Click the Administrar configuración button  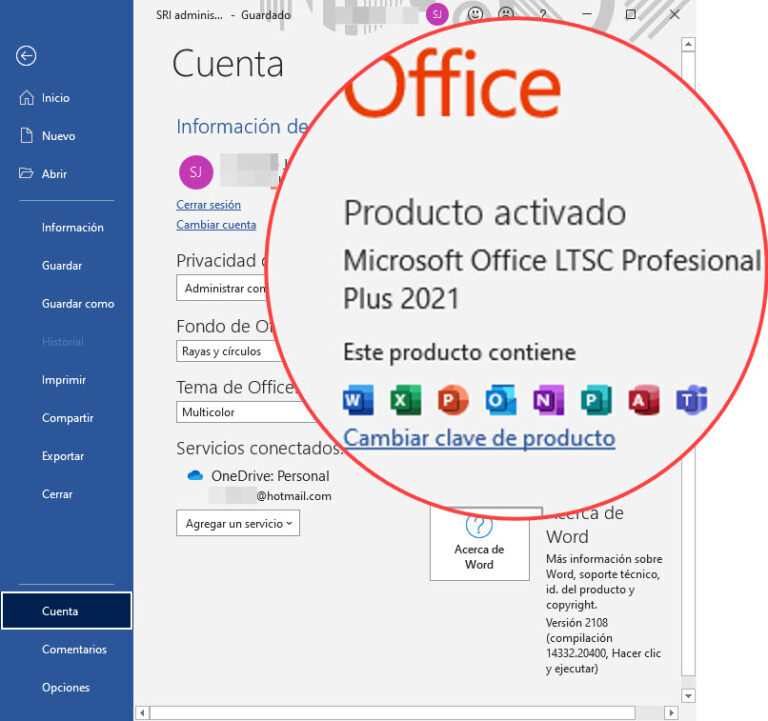coord(223,288)
